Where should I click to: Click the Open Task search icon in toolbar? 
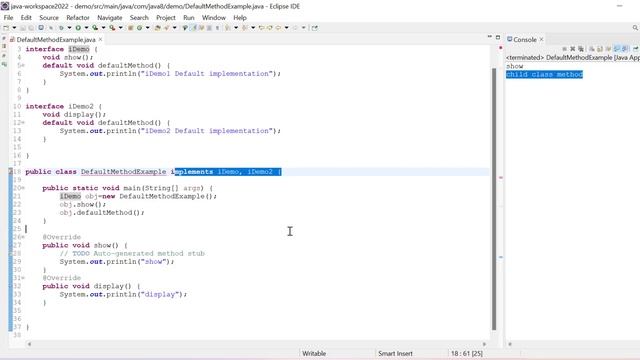click(x=167, y=28)
